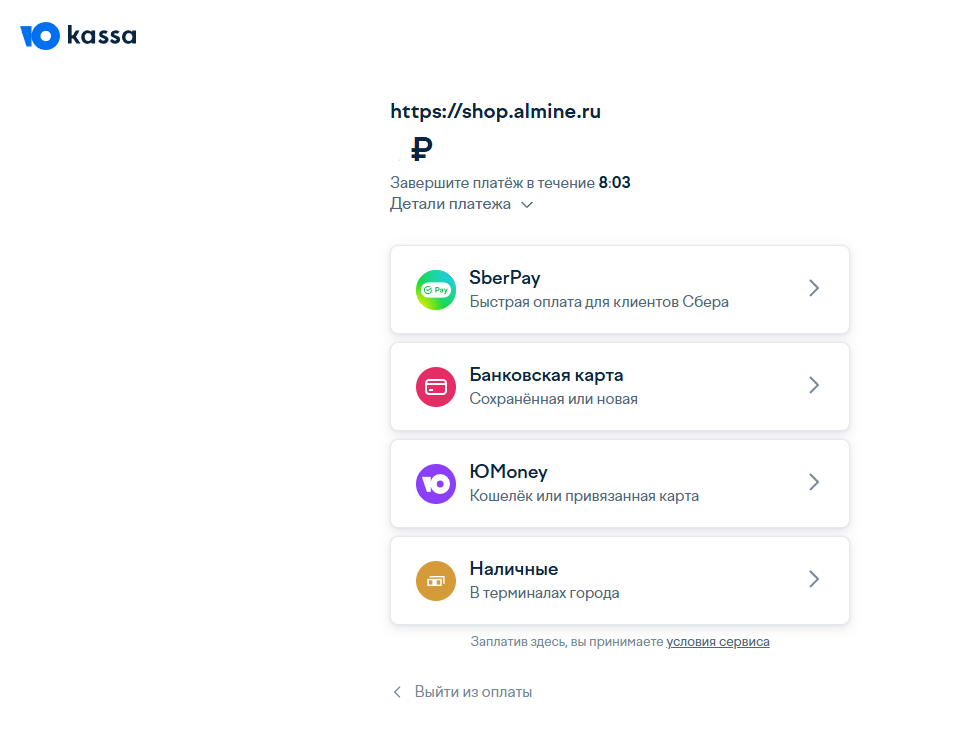Image resolution: width=976 pixels, height=746 pixels.
Task: Click the chevron arrow on SberPay row
Action: (x=814, y=288)
